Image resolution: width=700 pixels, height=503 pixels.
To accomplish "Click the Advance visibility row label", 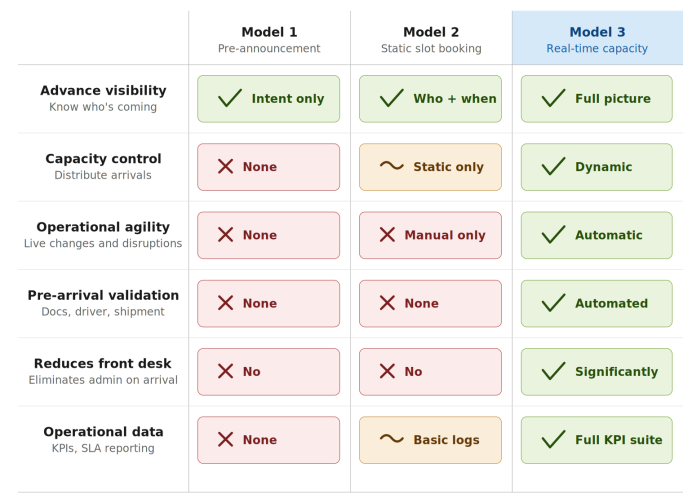I will (x=103, y=98).
